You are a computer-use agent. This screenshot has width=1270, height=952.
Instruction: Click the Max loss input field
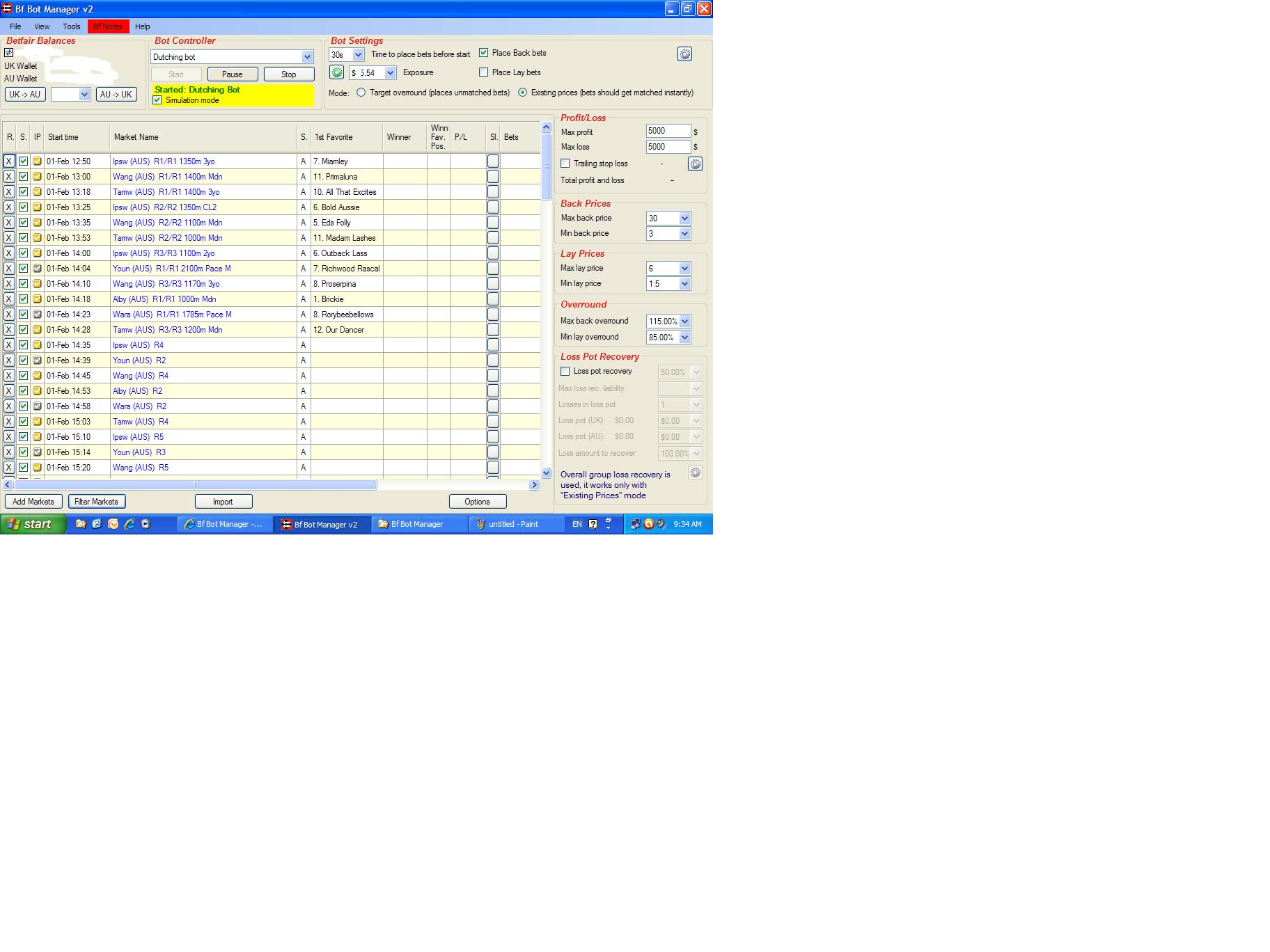click(x=668, y=147)
